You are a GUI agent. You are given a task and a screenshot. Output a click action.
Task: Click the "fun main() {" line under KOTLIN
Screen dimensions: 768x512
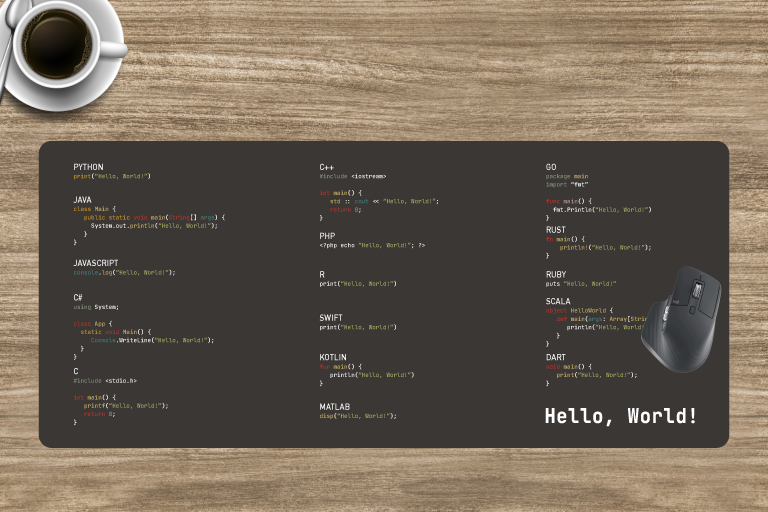(340, 366)
